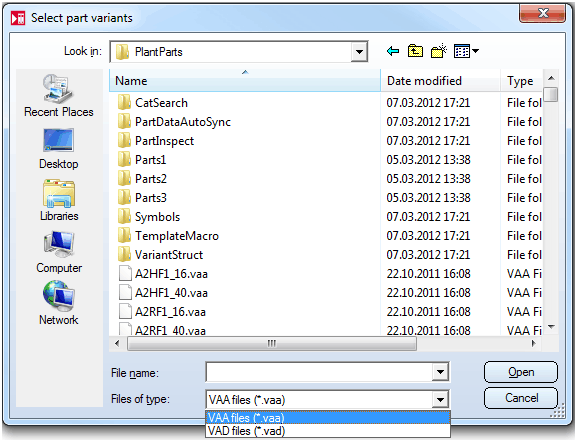Open Libraries in places bar
The image size is (576, 441).
pos(59,200)
